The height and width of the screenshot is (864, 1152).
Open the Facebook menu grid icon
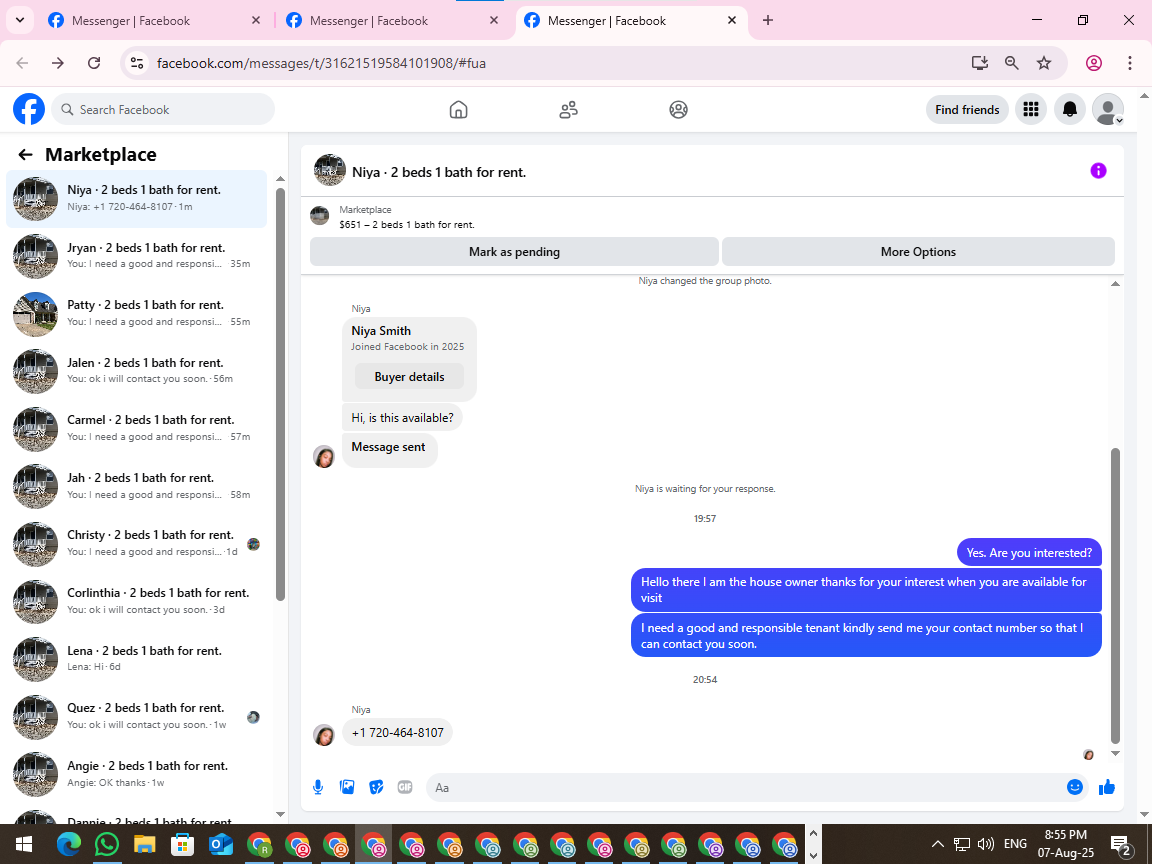[1031, 109]
